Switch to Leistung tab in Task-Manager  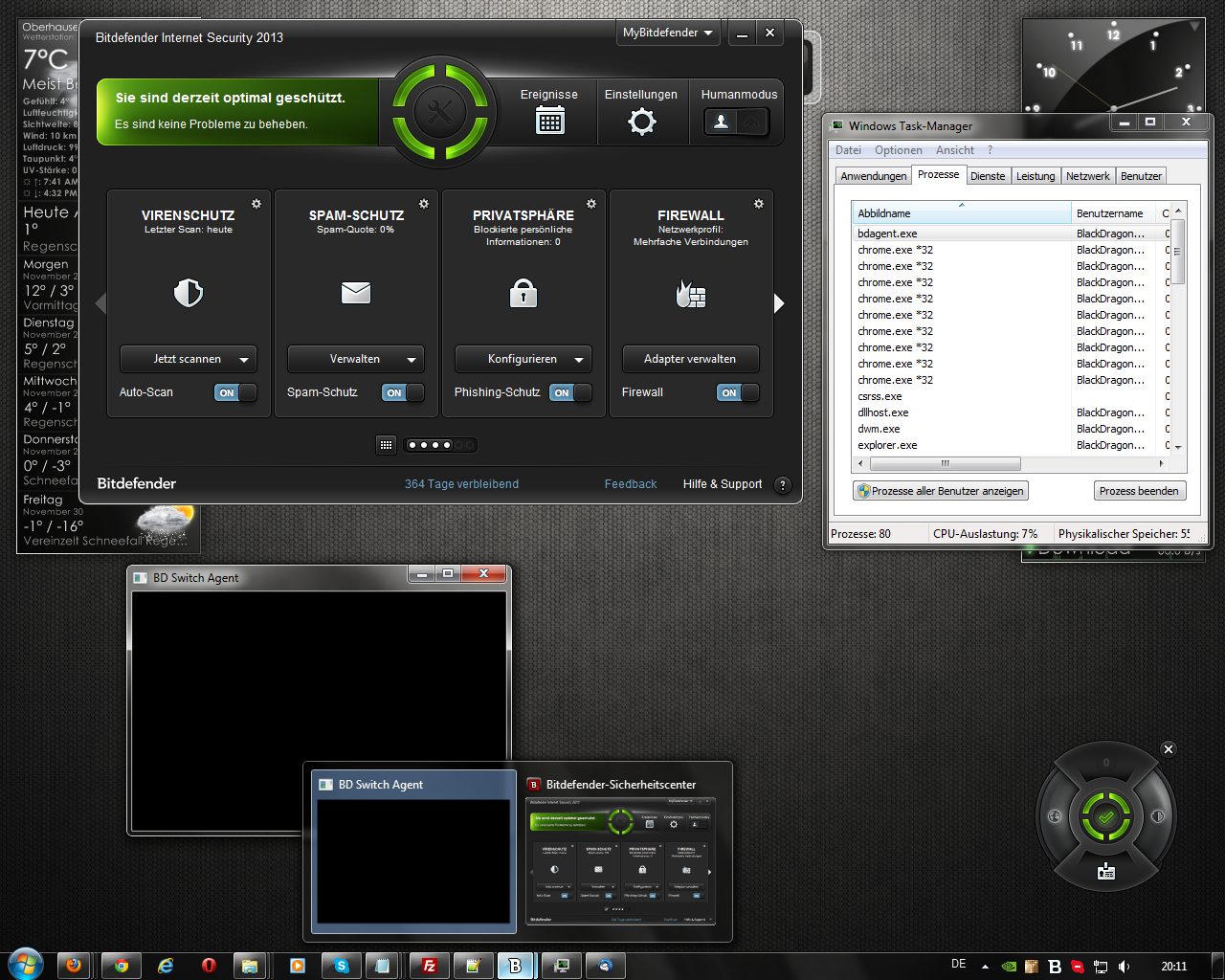click(1036, 176)
